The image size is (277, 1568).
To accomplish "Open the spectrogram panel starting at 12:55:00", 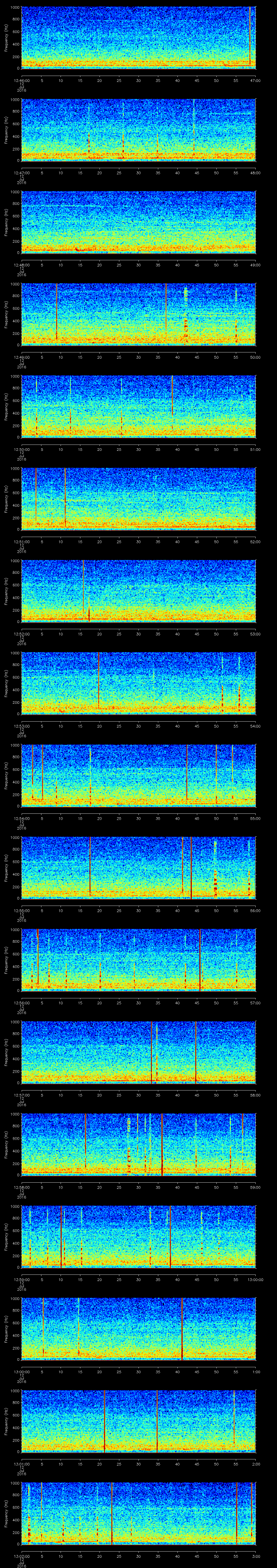I will (x=138, y=868).
